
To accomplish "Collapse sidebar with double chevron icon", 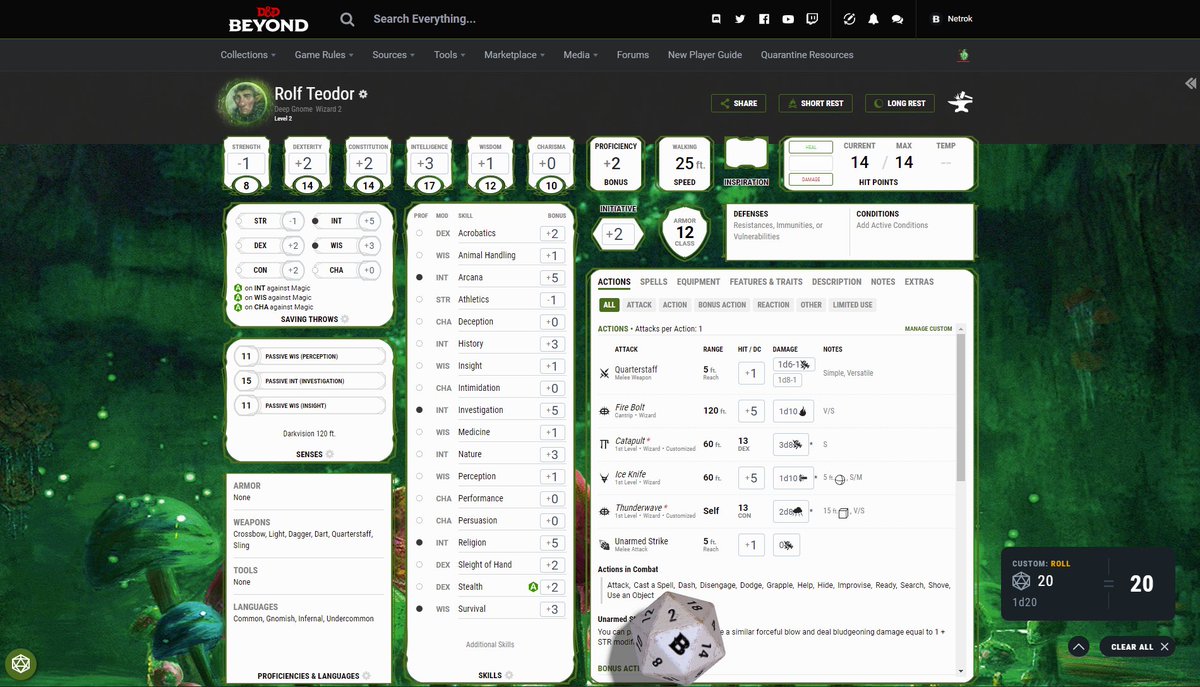I will click(x=1190, y=84).
